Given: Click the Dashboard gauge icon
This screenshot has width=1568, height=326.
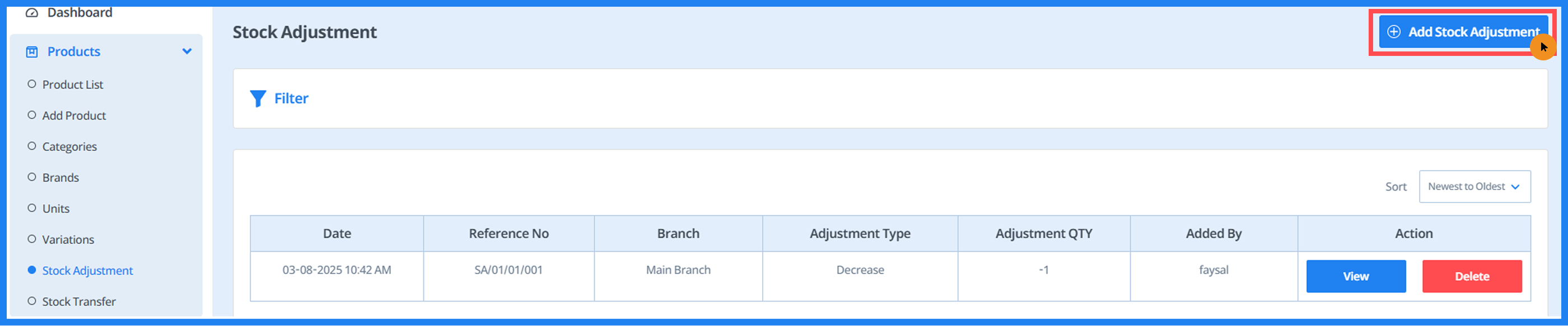Looking at the screenshot, I should (x=32, y=12).
